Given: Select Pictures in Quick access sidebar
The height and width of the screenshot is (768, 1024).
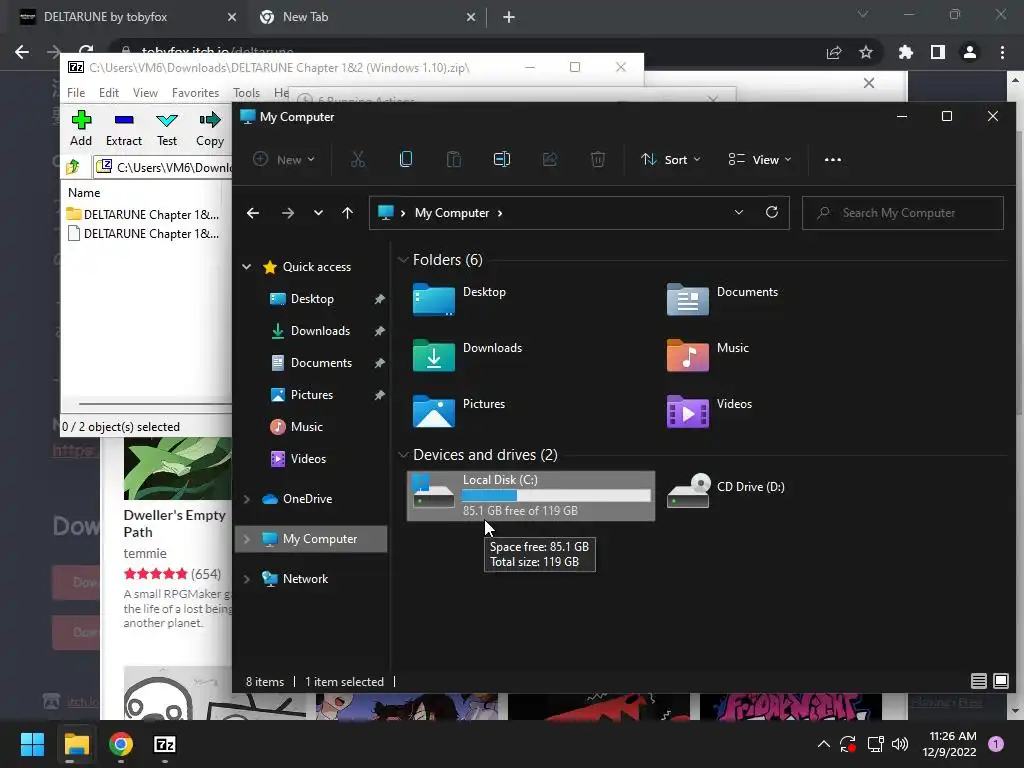Looking at the screenshot, I should (x=312, y=395).
